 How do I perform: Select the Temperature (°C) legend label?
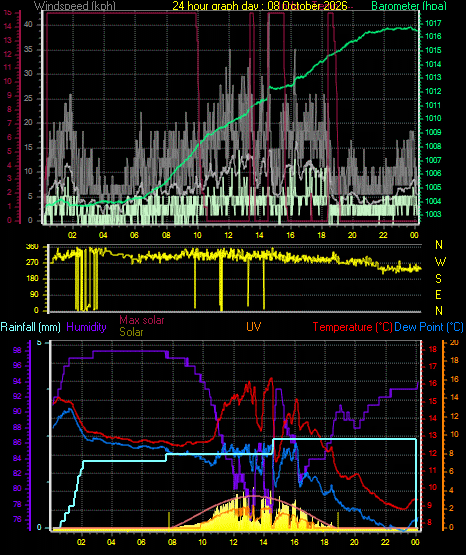352,327
